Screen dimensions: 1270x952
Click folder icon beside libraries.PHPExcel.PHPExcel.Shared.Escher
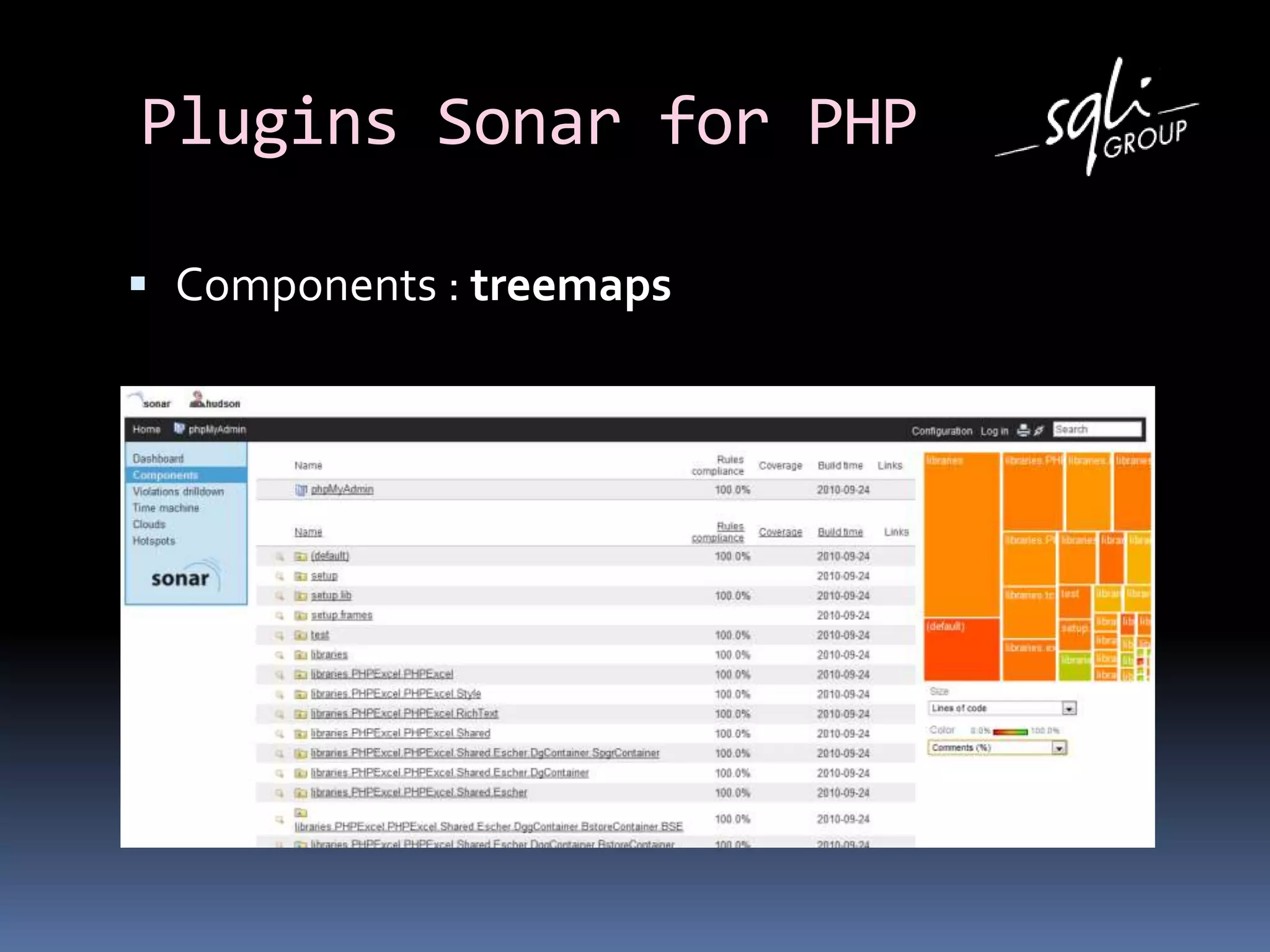point(301,793)
